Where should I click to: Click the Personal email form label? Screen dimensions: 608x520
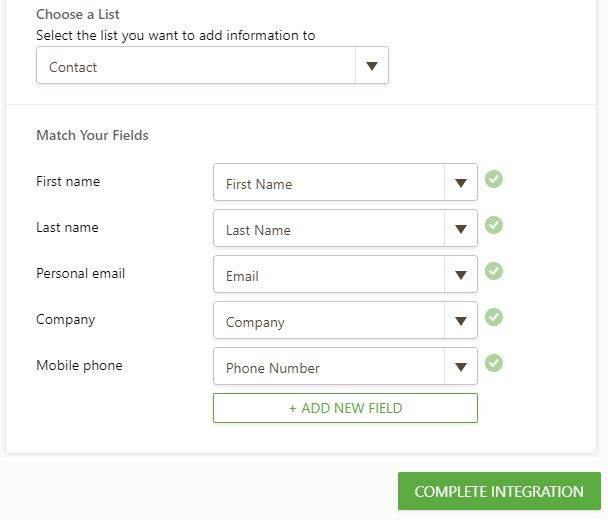point(81,273)
